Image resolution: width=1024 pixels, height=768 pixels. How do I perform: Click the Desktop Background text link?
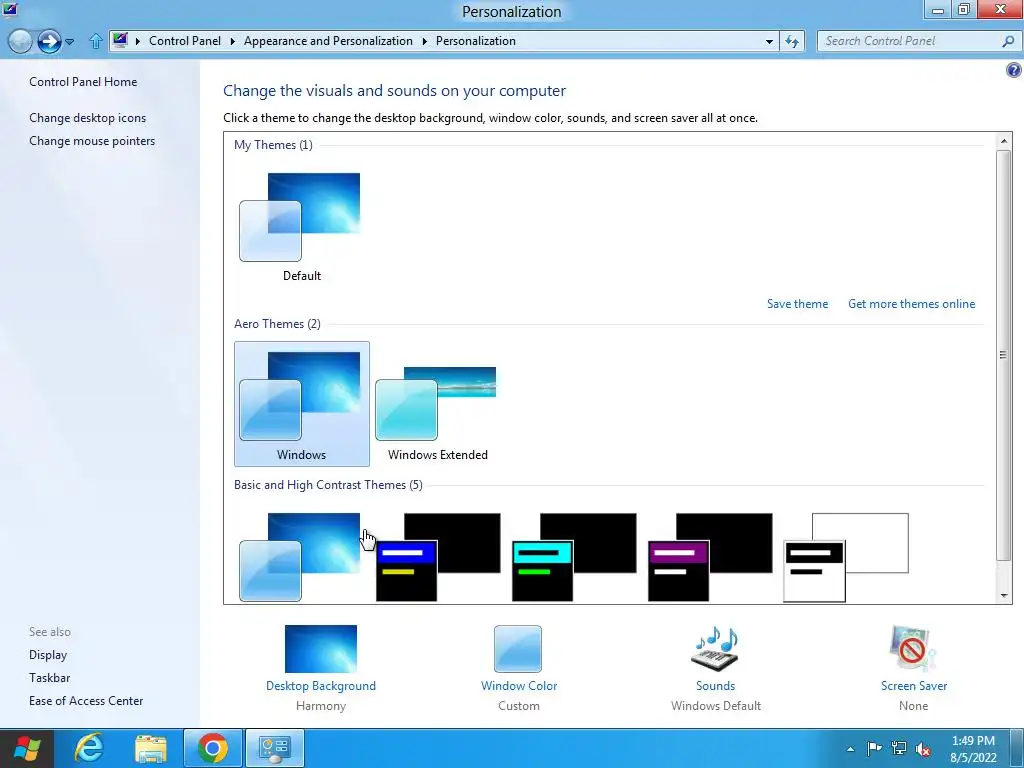[321, 686]
